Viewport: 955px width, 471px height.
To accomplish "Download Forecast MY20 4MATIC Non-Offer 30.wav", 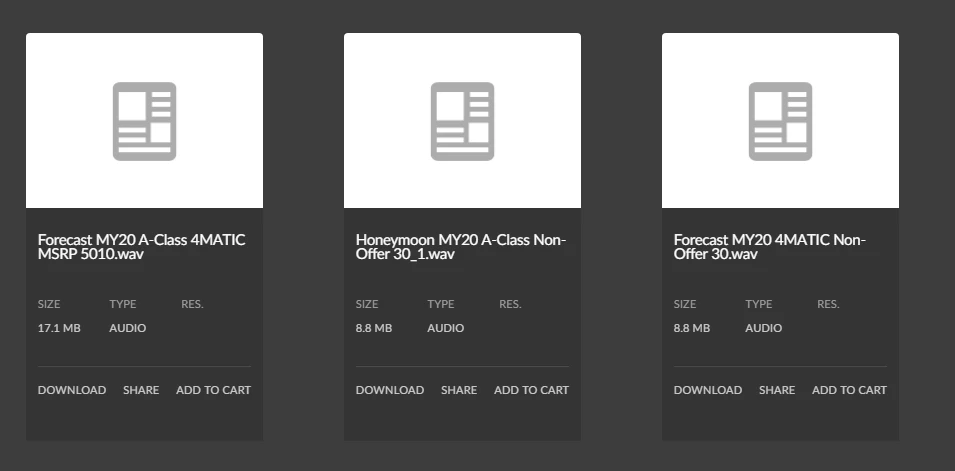I will tap(708, 390).
